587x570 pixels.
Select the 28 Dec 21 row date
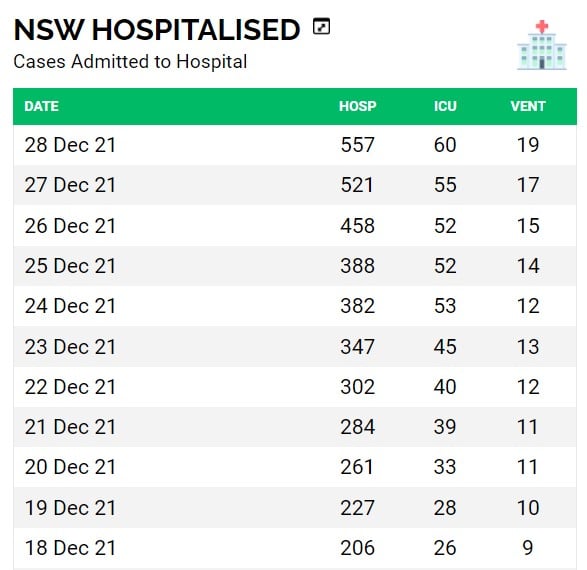tap(70, 145)
